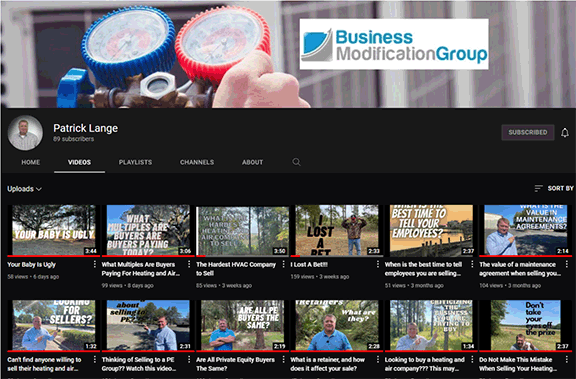This screenshot has width=576, height=379.
Task: Open the Sort By icon
Action: point(538,188)
